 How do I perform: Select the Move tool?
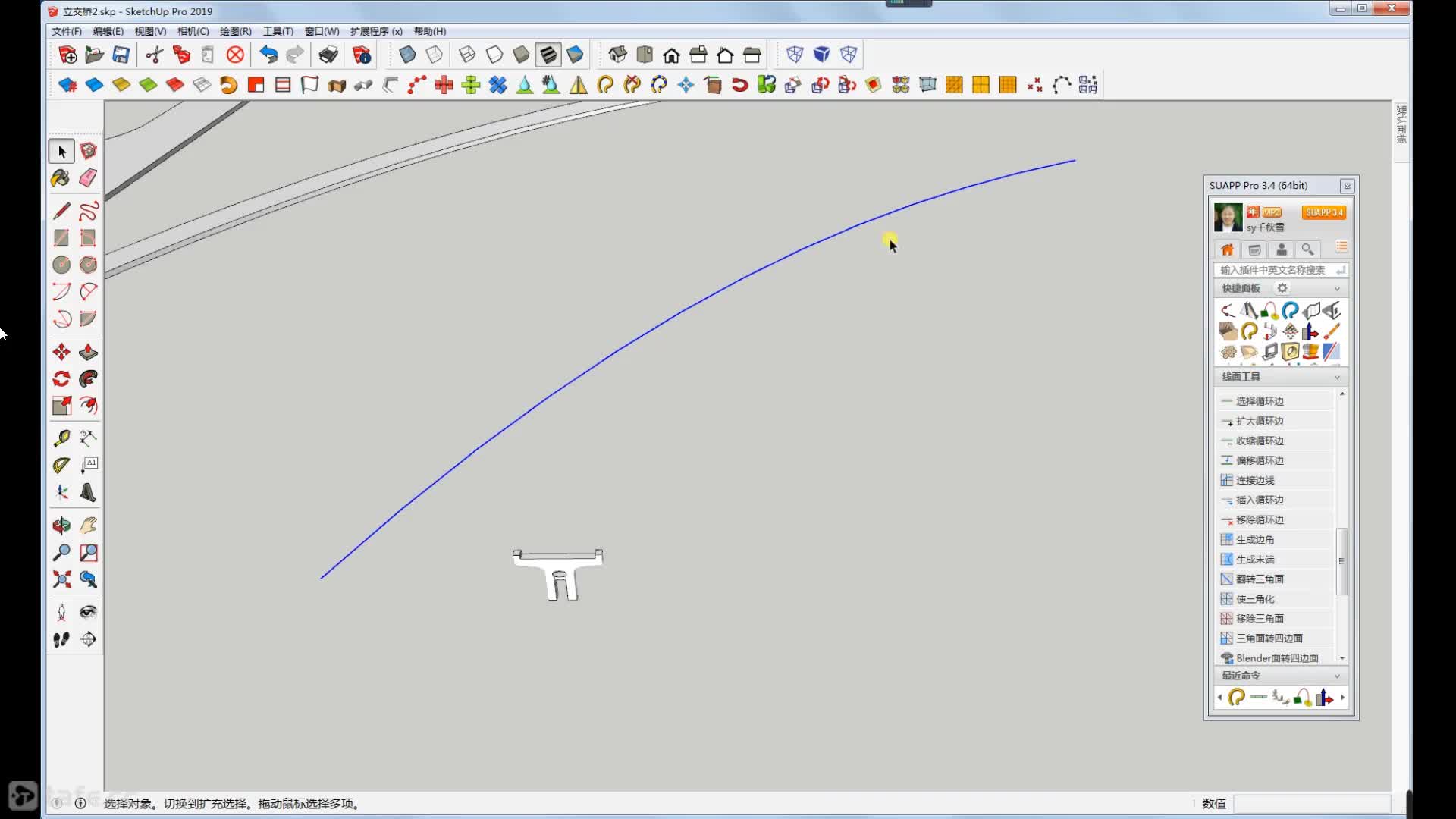pyautogui.click(x=61, y=352)
